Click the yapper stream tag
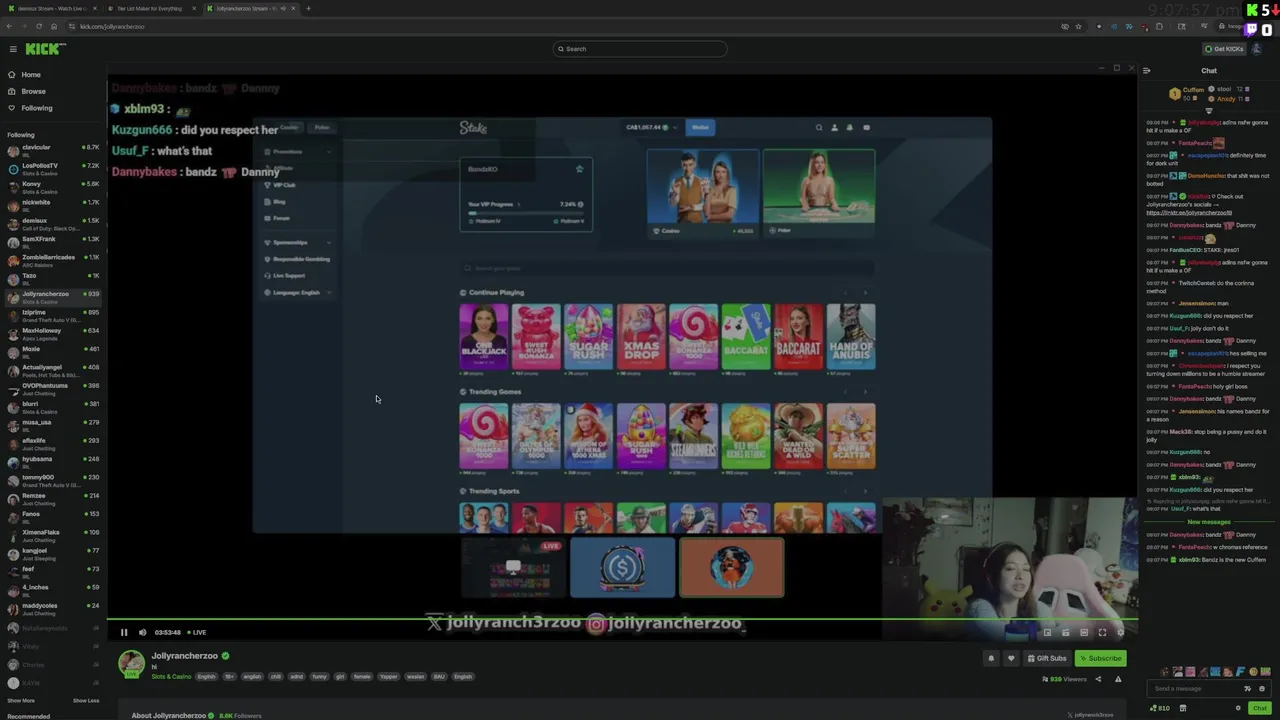 point(388,677)
